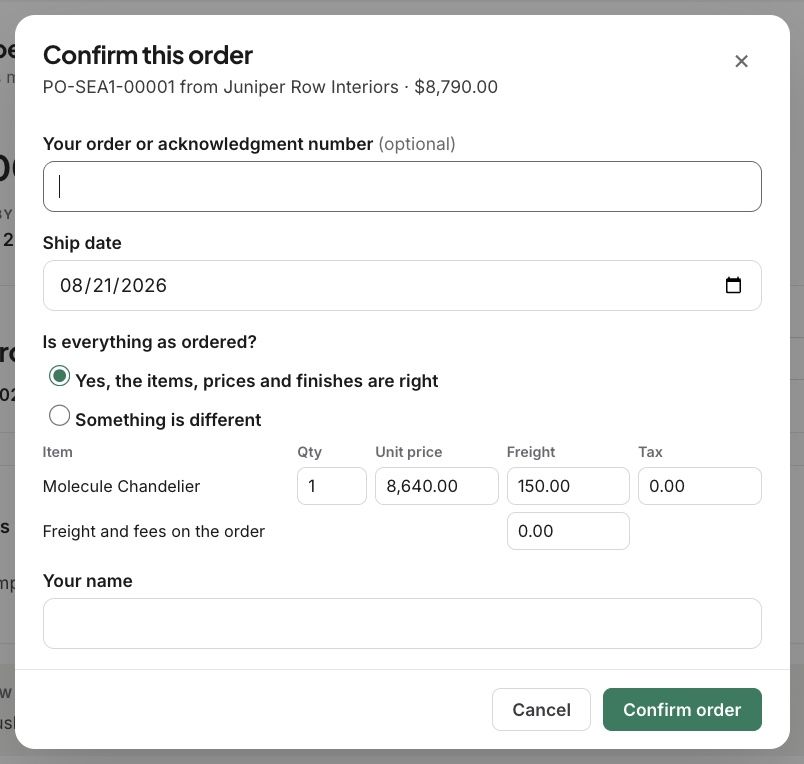804x764 pixels.
Task: Focus the order or acknowledgment number field
Action: coord(402,186)
